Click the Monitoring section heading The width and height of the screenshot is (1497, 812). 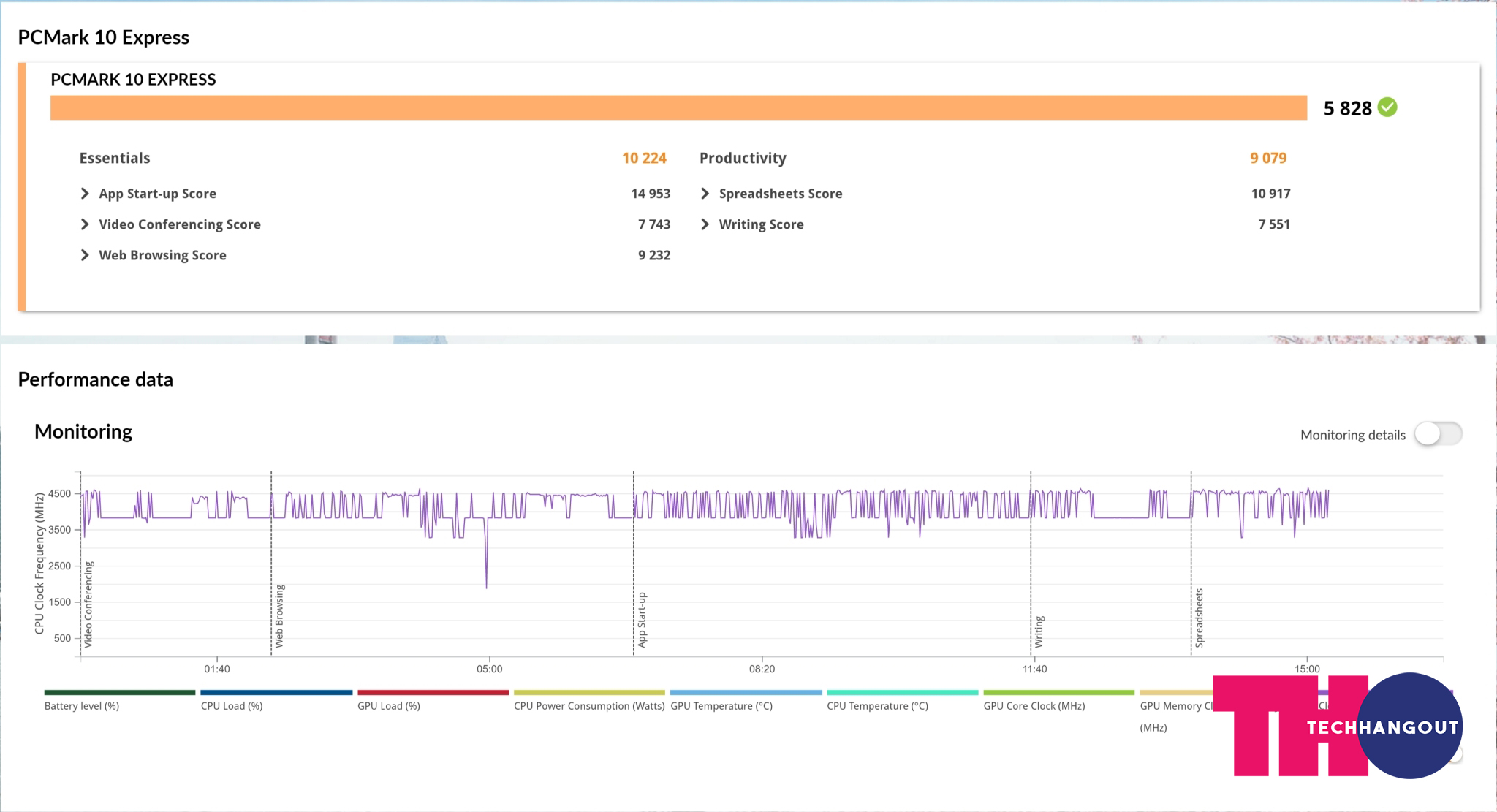[83, 432]
